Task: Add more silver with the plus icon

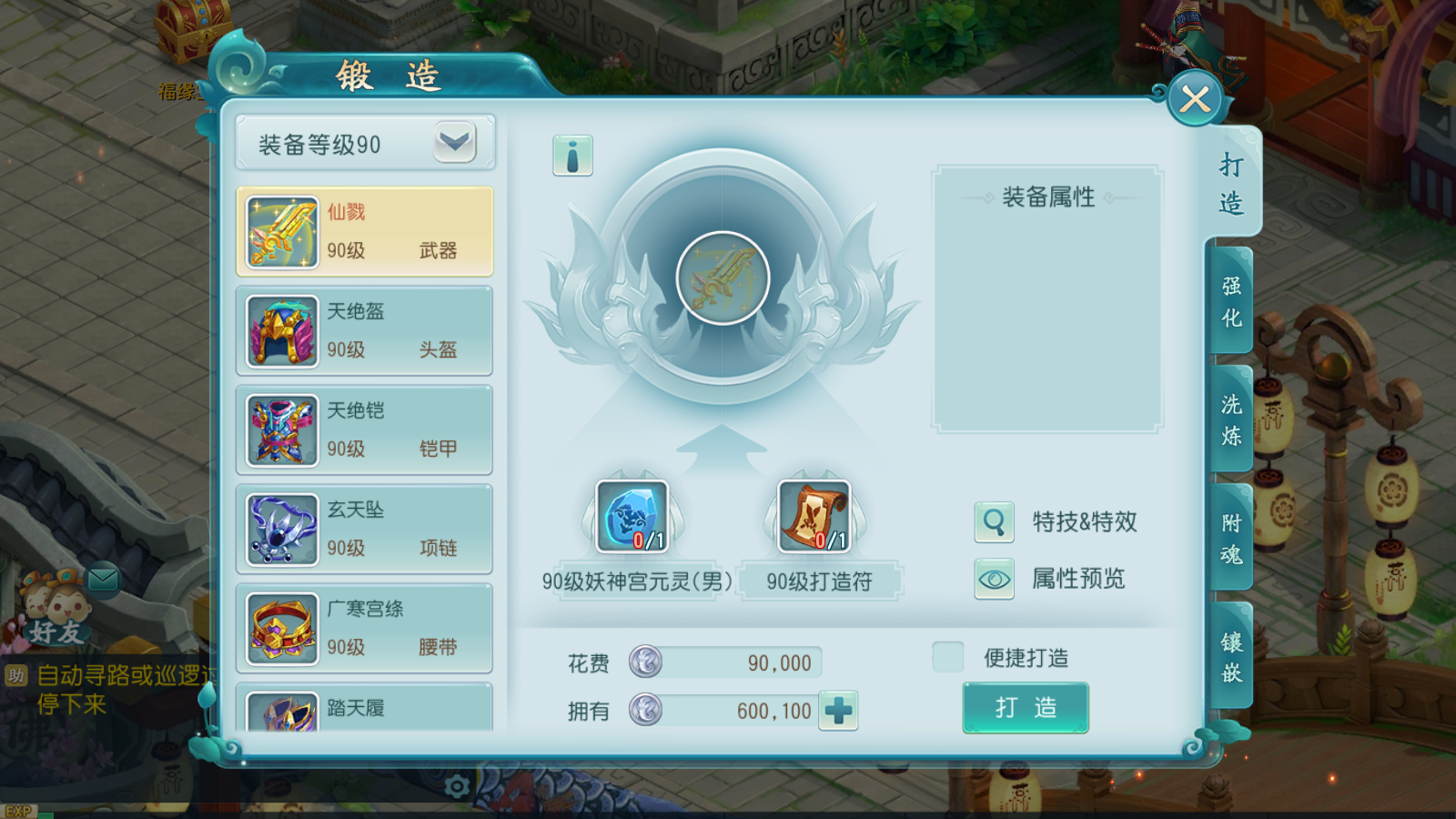Action: coord(838,711)
